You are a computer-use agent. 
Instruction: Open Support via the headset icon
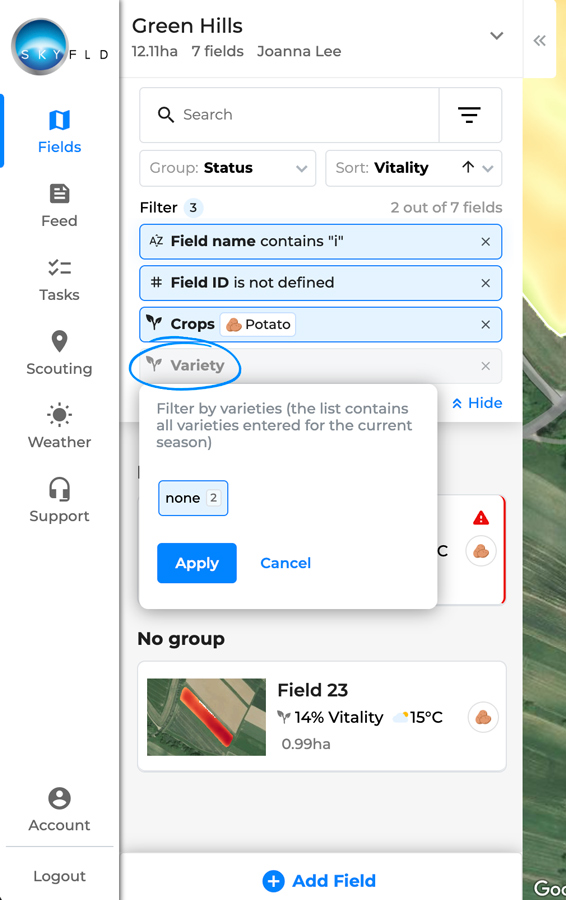59,501
